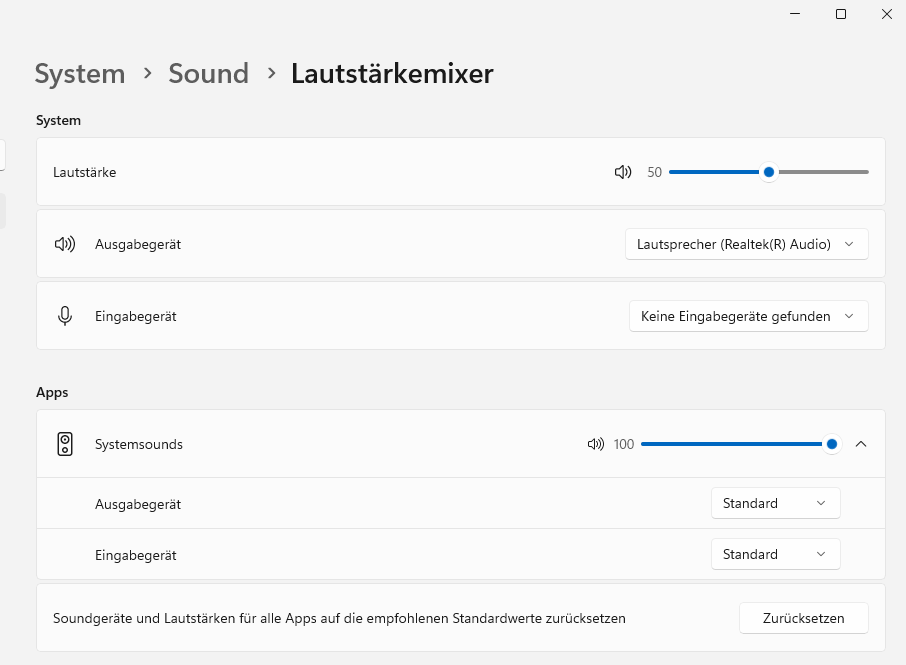This screenshot has height=665, width=906.
Task: Maximize the settings window
Action: tap(841, 14)
